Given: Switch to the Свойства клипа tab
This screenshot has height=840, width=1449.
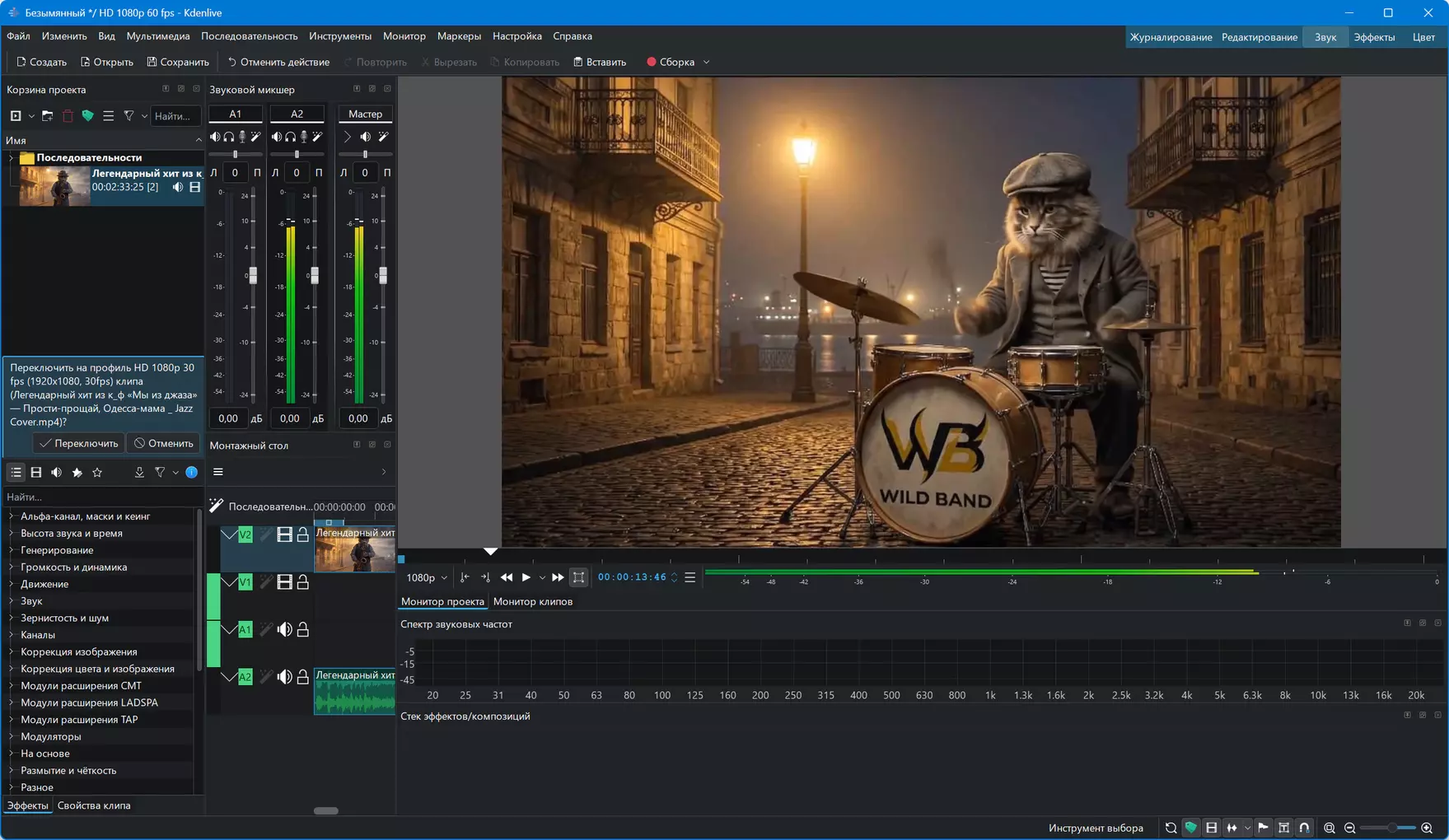Looking at the screenshot, I should pyautogui.click(x=94, y=805).
